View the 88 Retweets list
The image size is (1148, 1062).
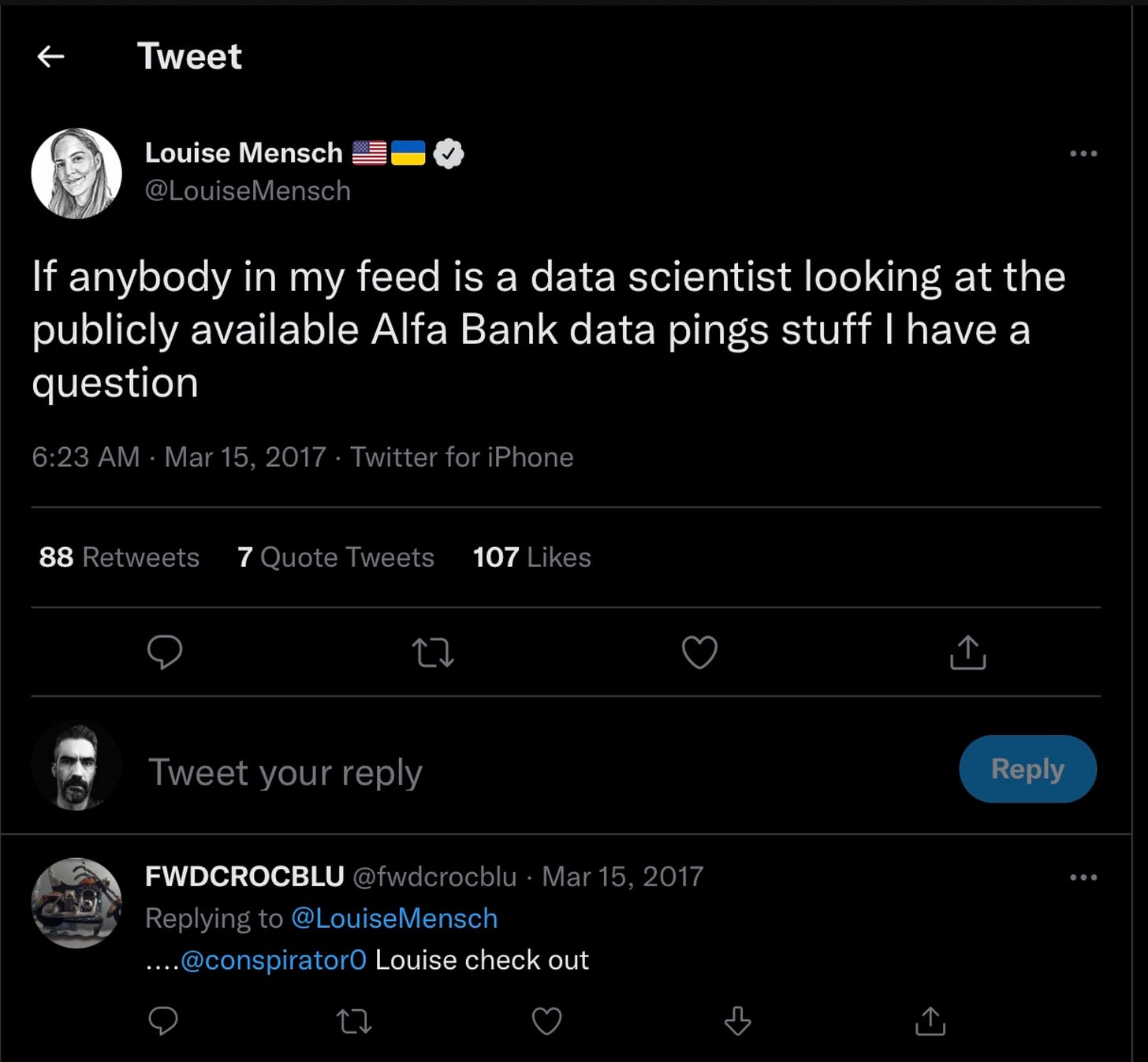tap(119, 557)
